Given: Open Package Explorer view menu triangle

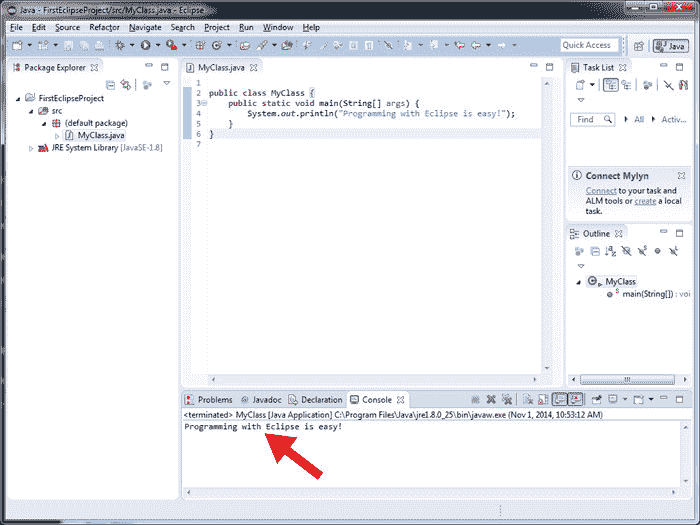Looking at the screenshot, I should [167, 83].
